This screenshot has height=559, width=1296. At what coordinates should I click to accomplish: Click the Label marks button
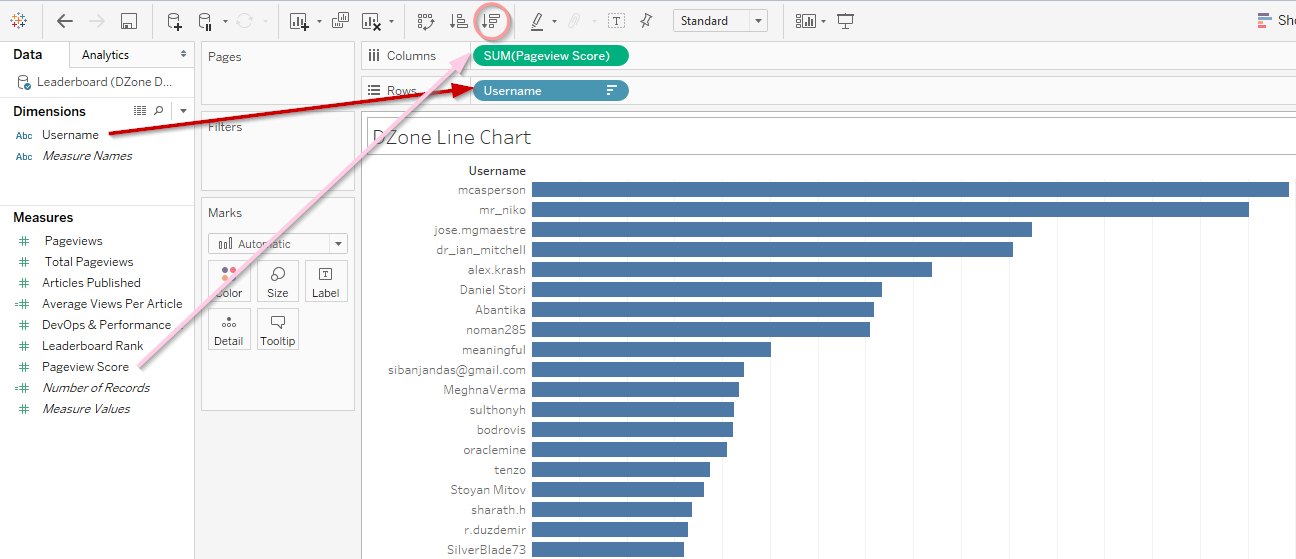point(325,282)
